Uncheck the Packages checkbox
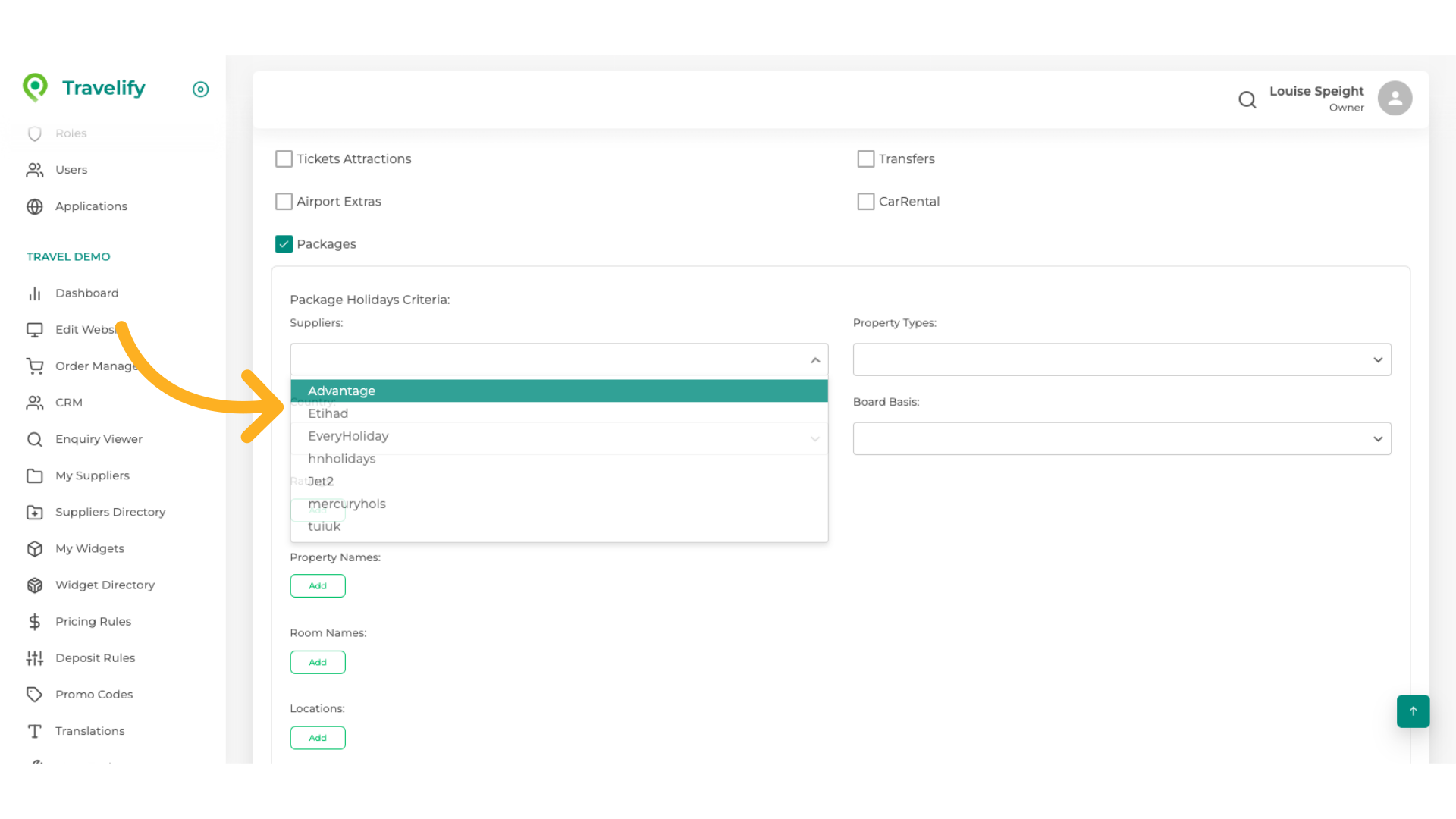Image resolution: width=1456 pixels, height=819 pixels. pyautogui.click(x=284, y=243)
